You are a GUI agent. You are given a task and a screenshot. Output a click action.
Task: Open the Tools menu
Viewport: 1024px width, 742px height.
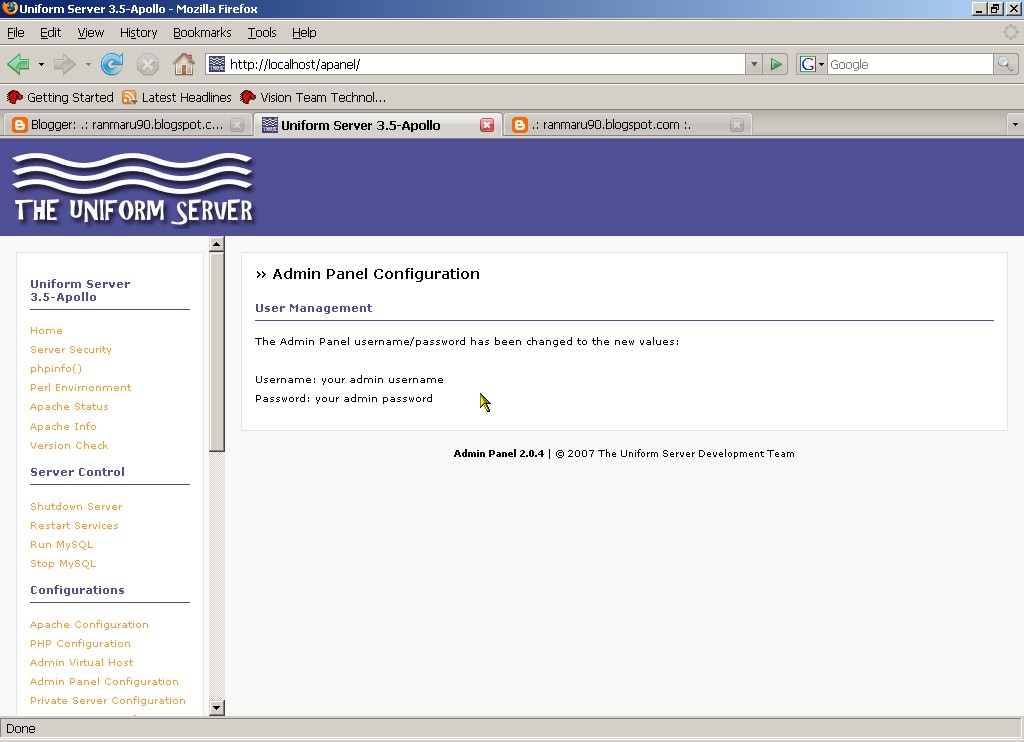[x=262, y=33]
